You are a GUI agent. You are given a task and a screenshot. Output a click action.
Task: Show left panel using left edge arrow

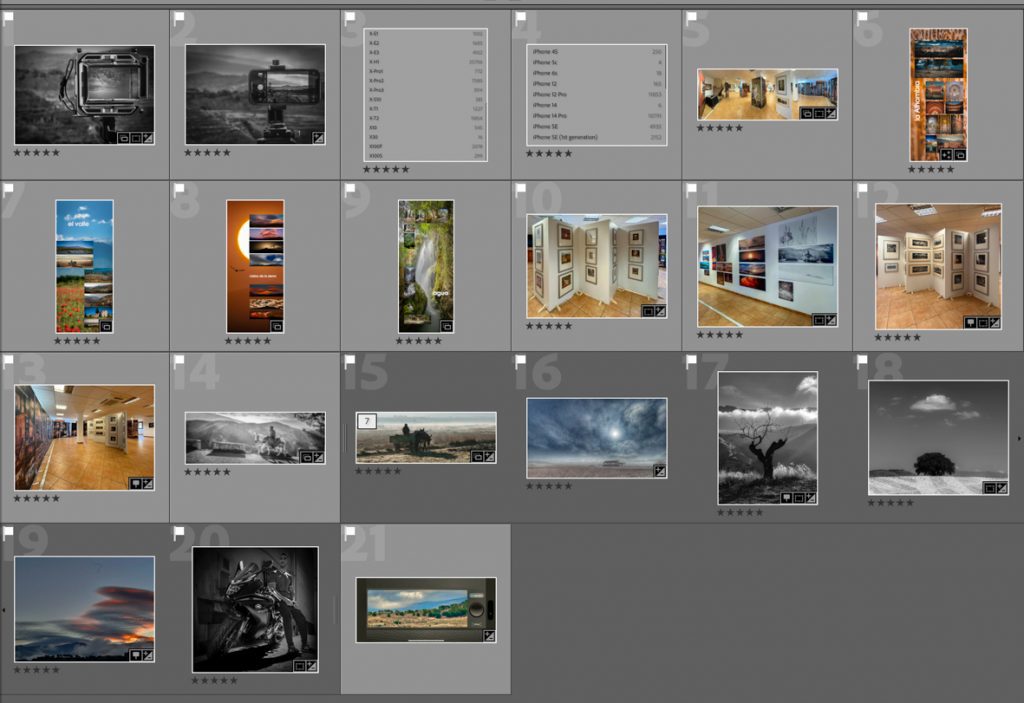(4, 609)
